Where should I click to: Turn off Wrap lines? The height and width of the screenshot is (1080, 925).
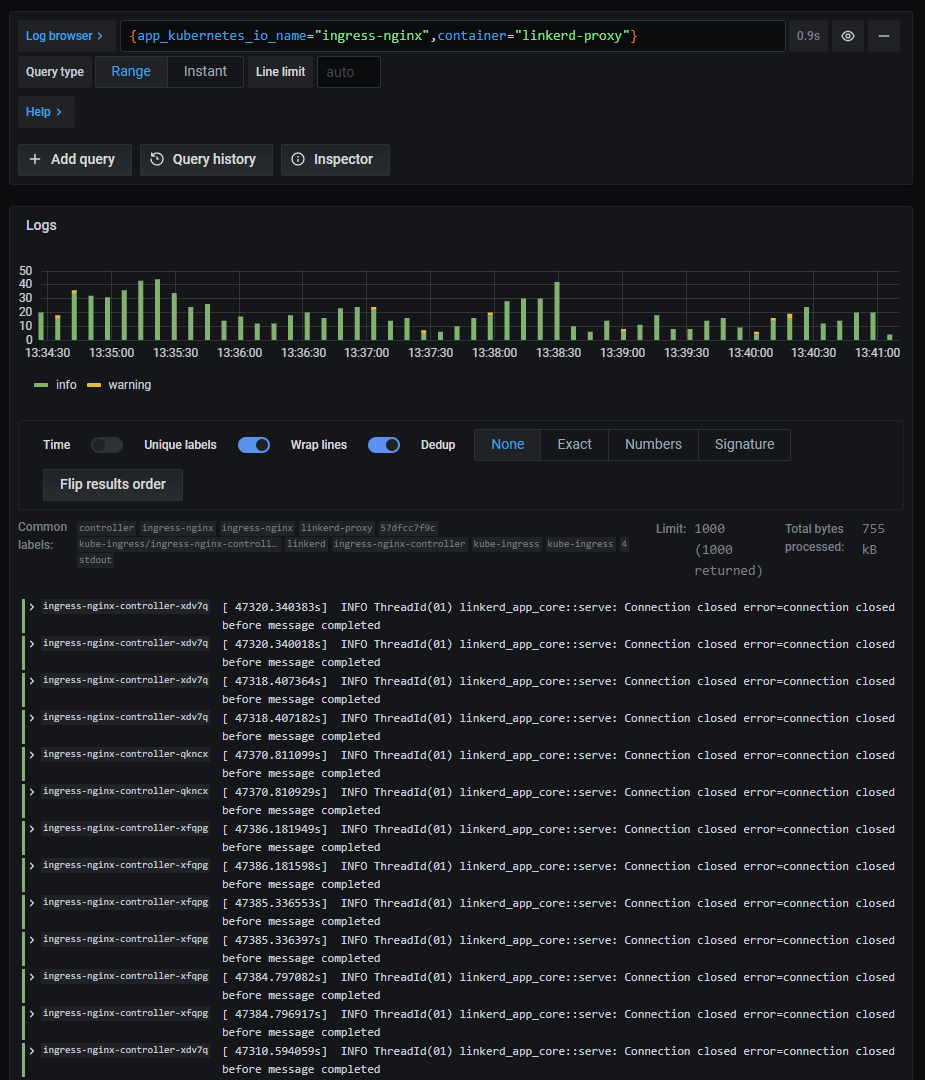click(384, 444)
